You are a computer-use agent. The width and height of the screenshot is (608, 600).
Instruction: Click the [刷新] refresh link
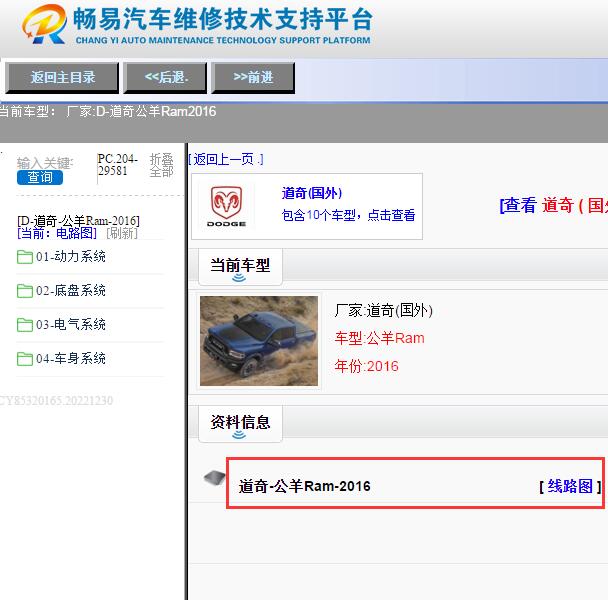click(122, 233)
